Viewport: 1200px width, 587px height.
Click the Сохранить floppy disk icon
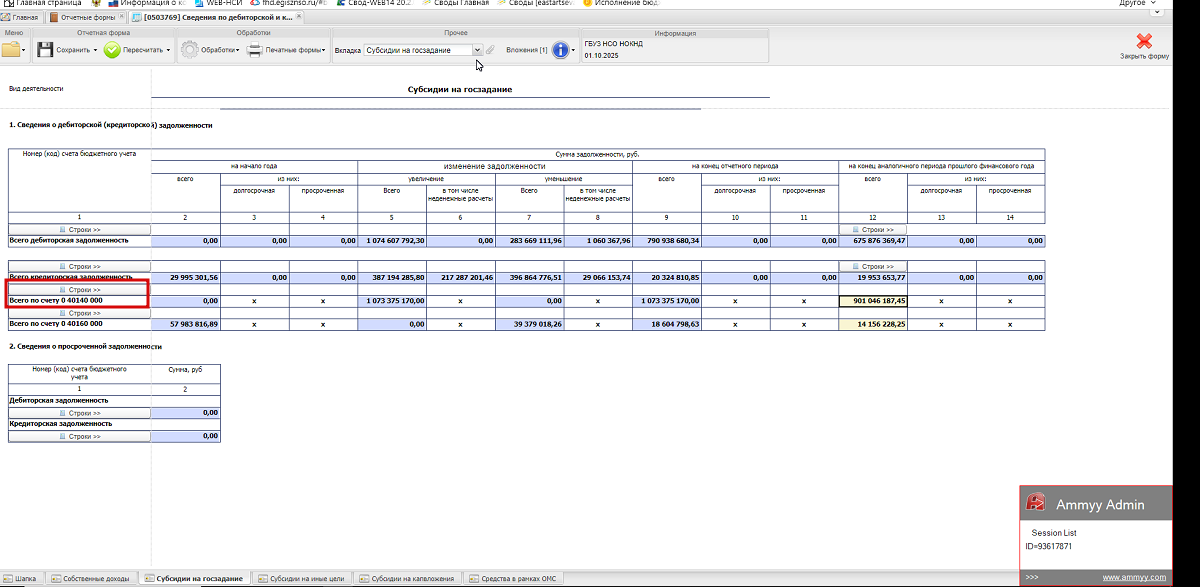tap(45, 49)
